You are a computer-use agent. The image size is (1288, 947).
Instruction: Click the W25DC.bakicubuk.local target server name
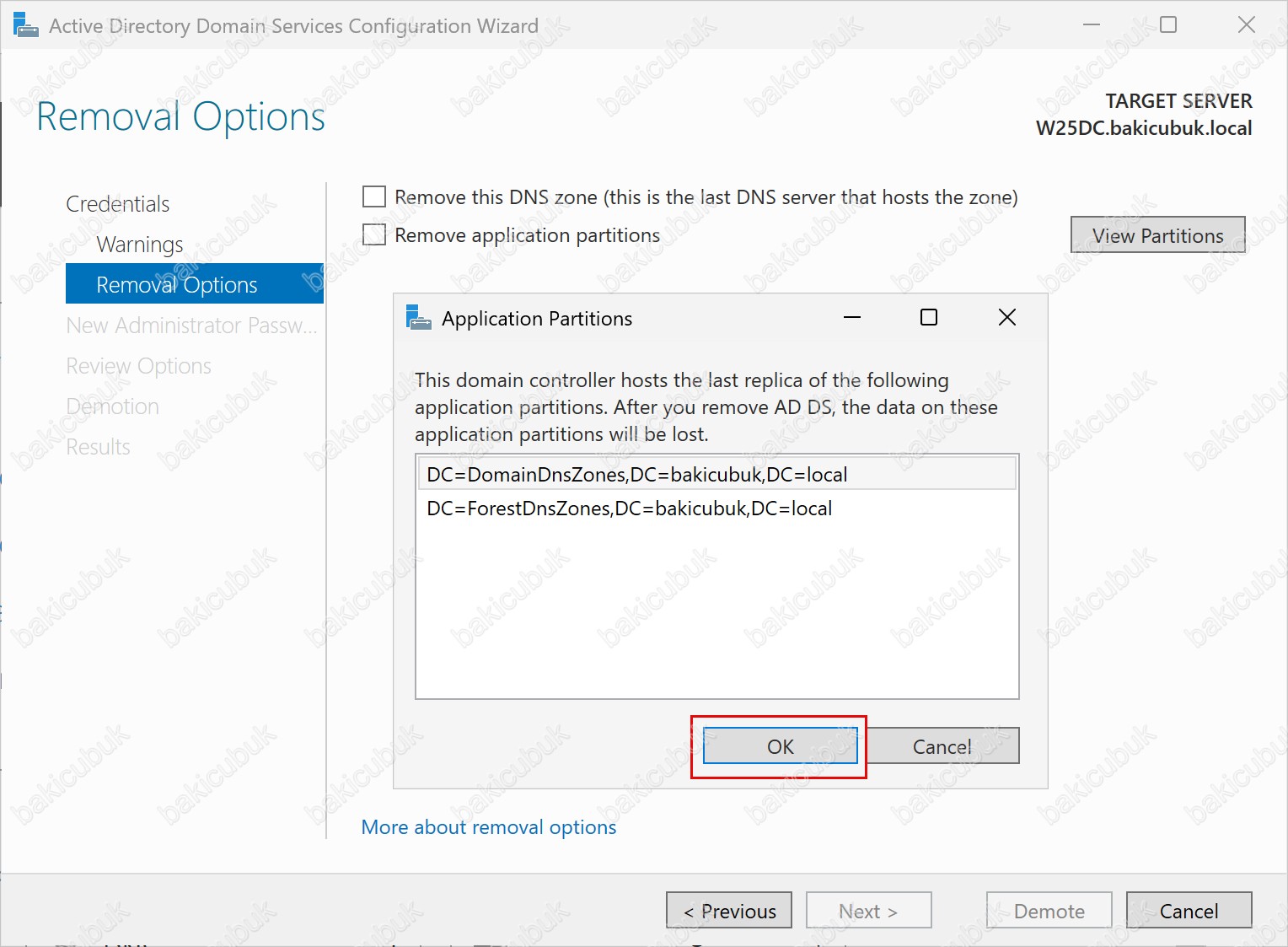tap(1144, 128)
